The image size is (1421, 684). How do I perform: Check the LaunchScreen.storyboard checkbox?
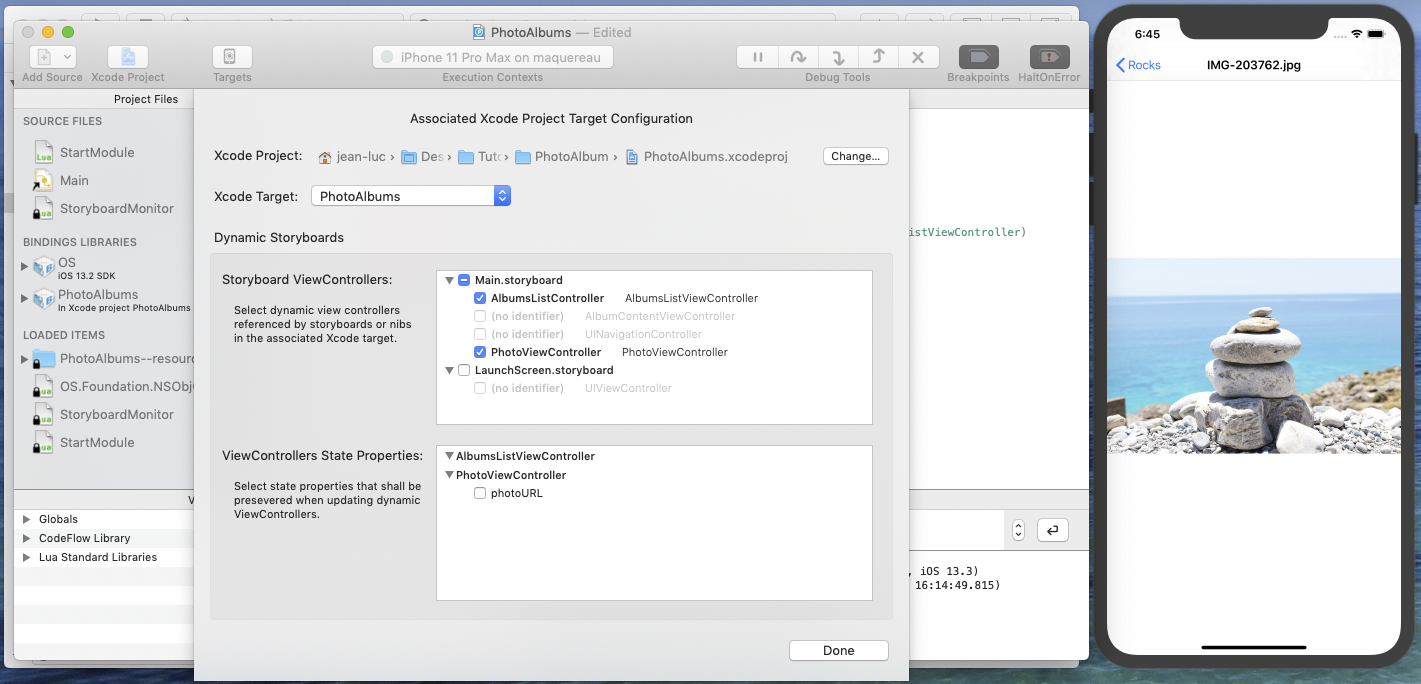pos(464,370)
